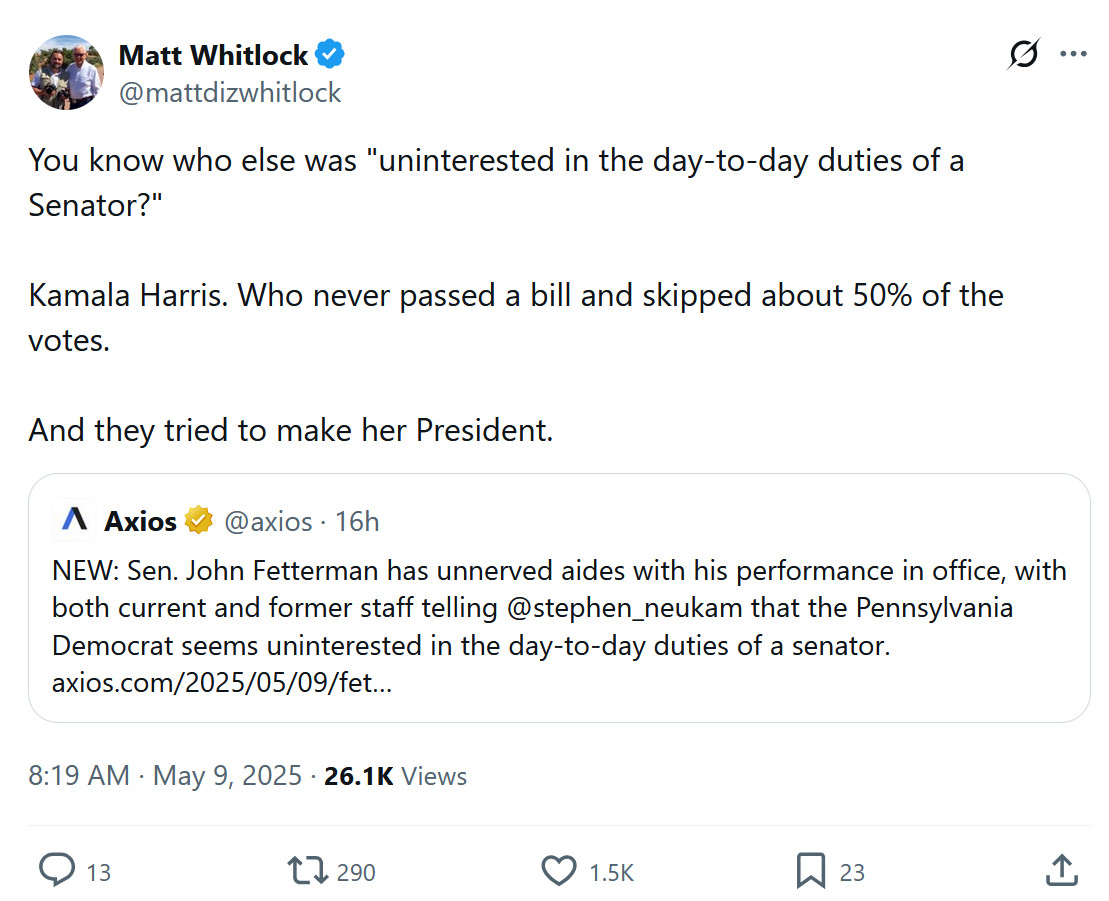The width and height of the screenshot is (1109, 901).
Task: Click the 8:19 AM May 9 timestamp
Action: point(165,775)
